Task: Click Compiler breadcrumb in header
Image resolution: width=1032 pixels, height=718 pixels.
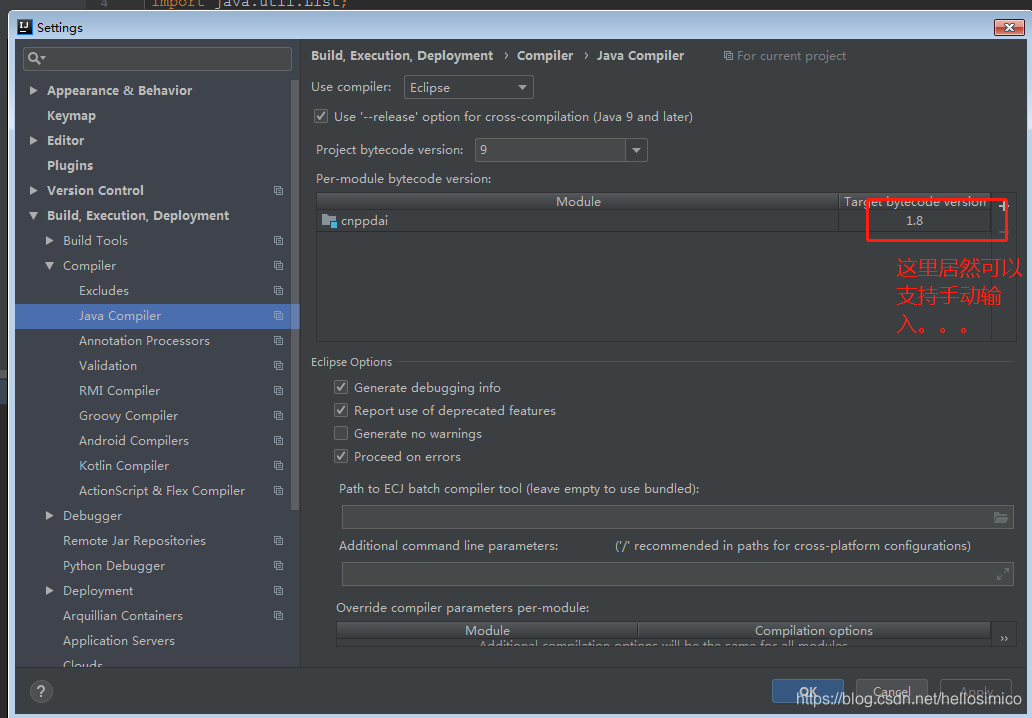Action: [545, 56]
